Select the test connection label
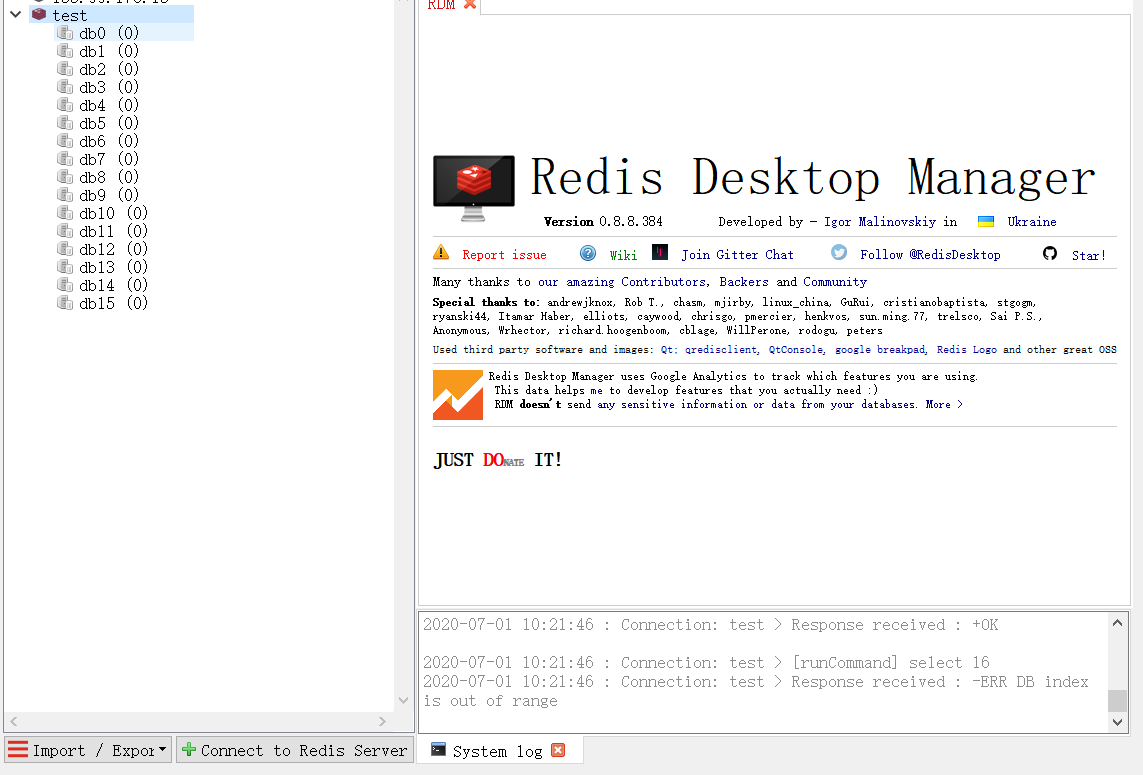Image resolution: width=1143 pixels, height=775 pixels. (x=69, y=15)
